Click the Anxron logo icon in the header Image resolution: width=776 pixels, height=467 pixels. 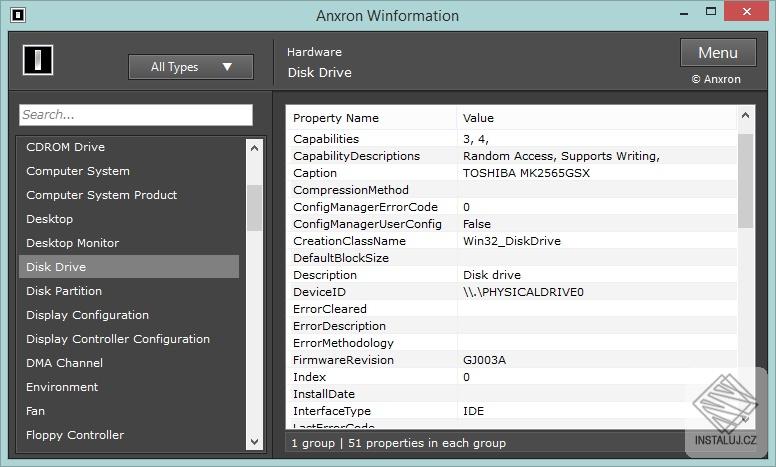coord(38,60)
